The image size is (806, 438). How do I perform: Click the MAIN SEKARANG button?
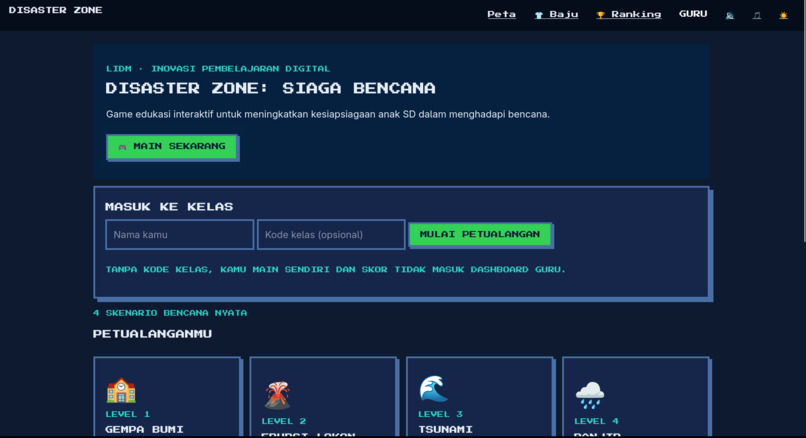(x=172, y=147)
